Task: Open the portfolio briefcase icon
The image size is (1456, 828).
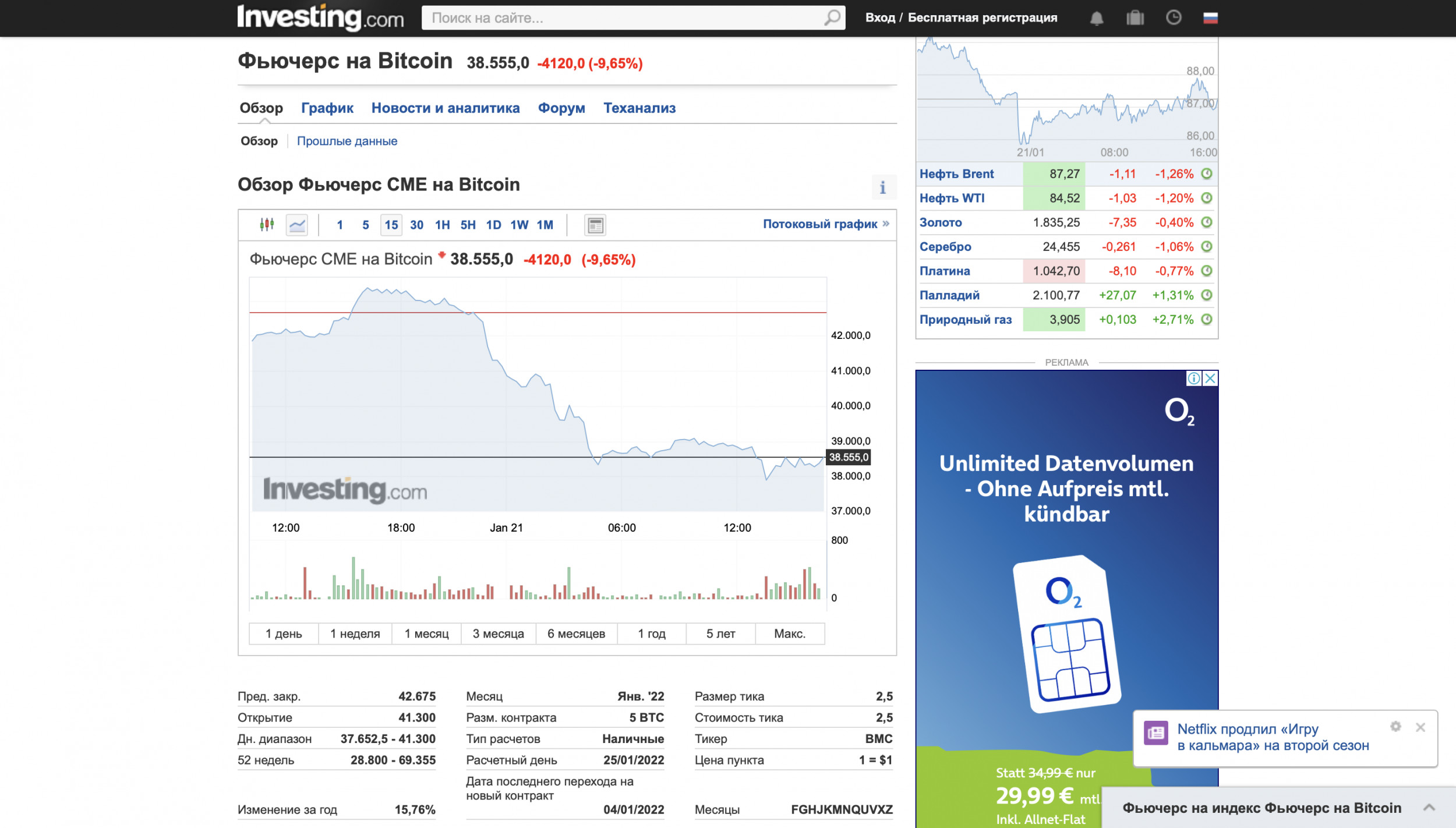Action: tap(1135, 18)
